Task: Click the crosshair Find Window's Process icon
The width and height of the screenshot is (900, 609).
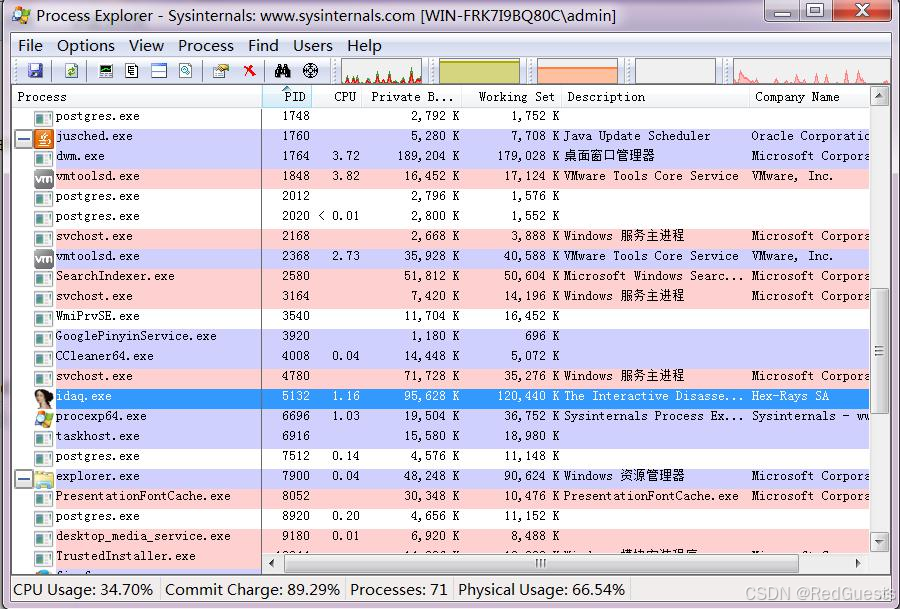Action: point(311,71)
